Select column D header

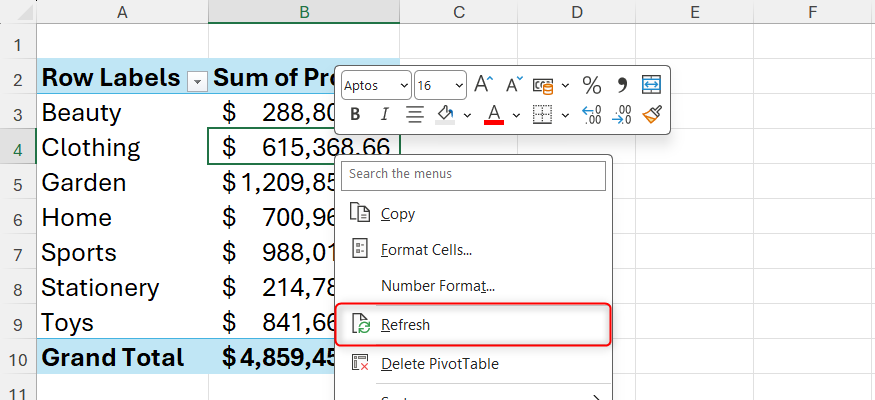576,12
